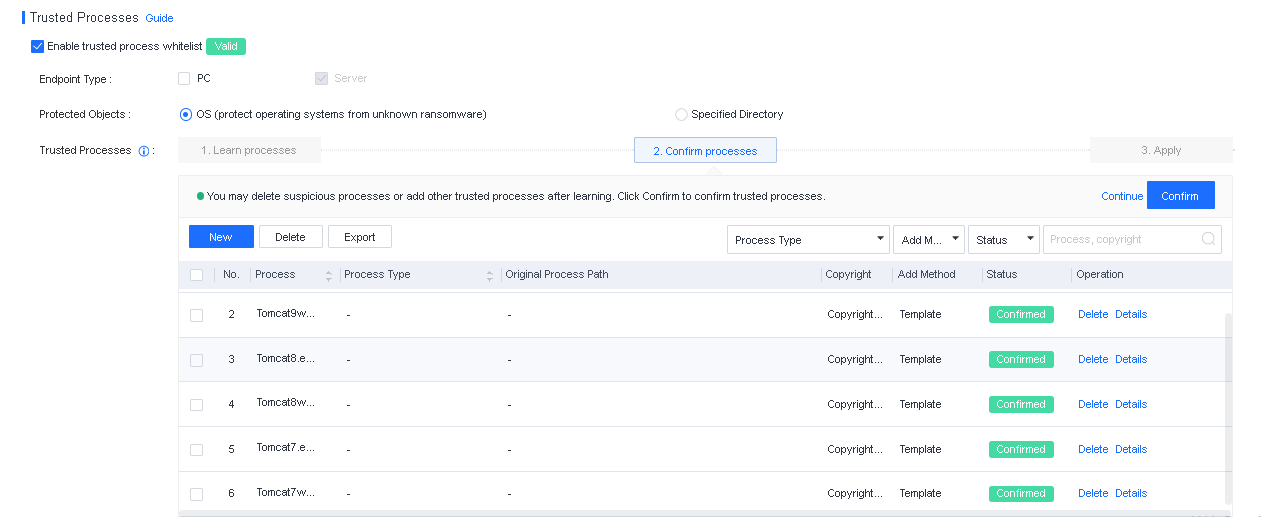Enable trusted process whitelist checkbox
Screen dimensions: 1264x517
(38, 46)
